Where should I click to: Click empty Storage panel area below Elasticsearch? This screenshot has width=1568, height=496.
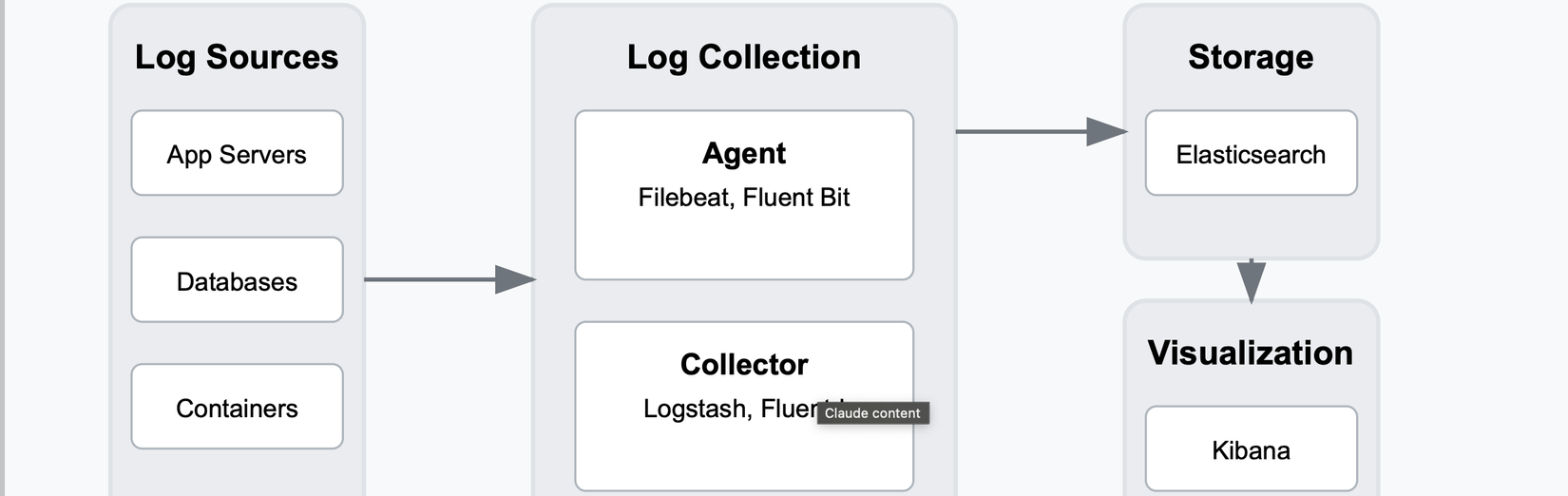pos(1251,226)
